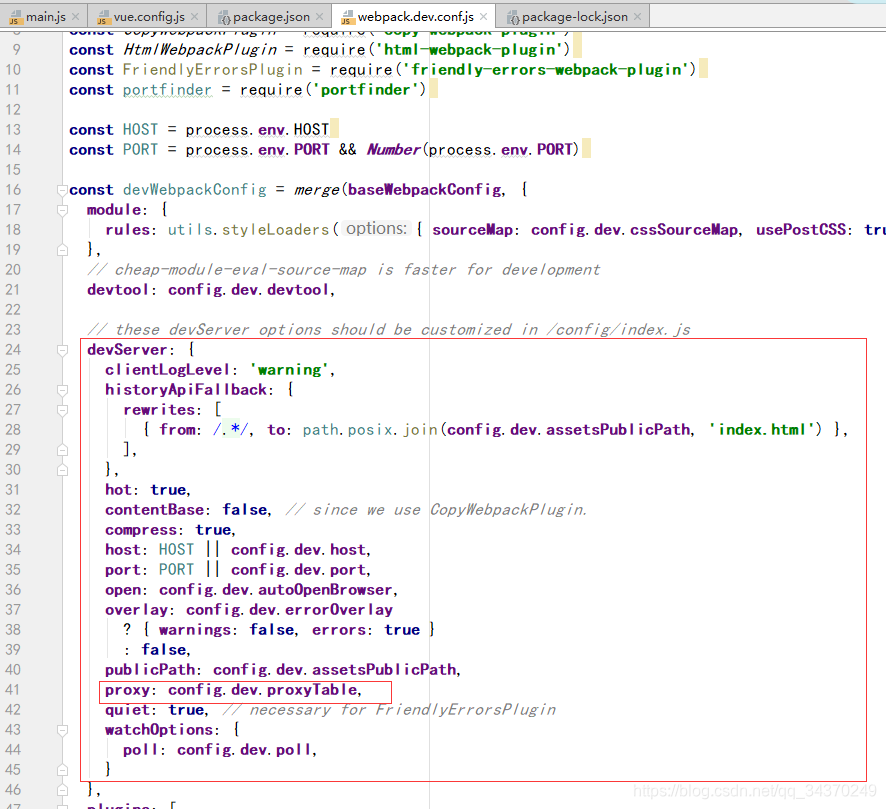Click the 'publicPath' property on line 40
The image size is (886, 809).
[x=150, y=670]
